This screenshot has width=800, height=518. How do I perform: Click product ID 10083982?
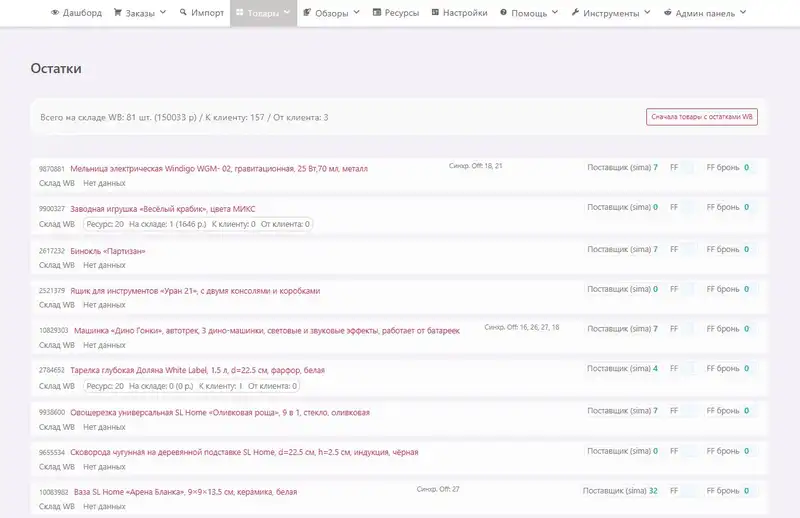tap(54, 492)
